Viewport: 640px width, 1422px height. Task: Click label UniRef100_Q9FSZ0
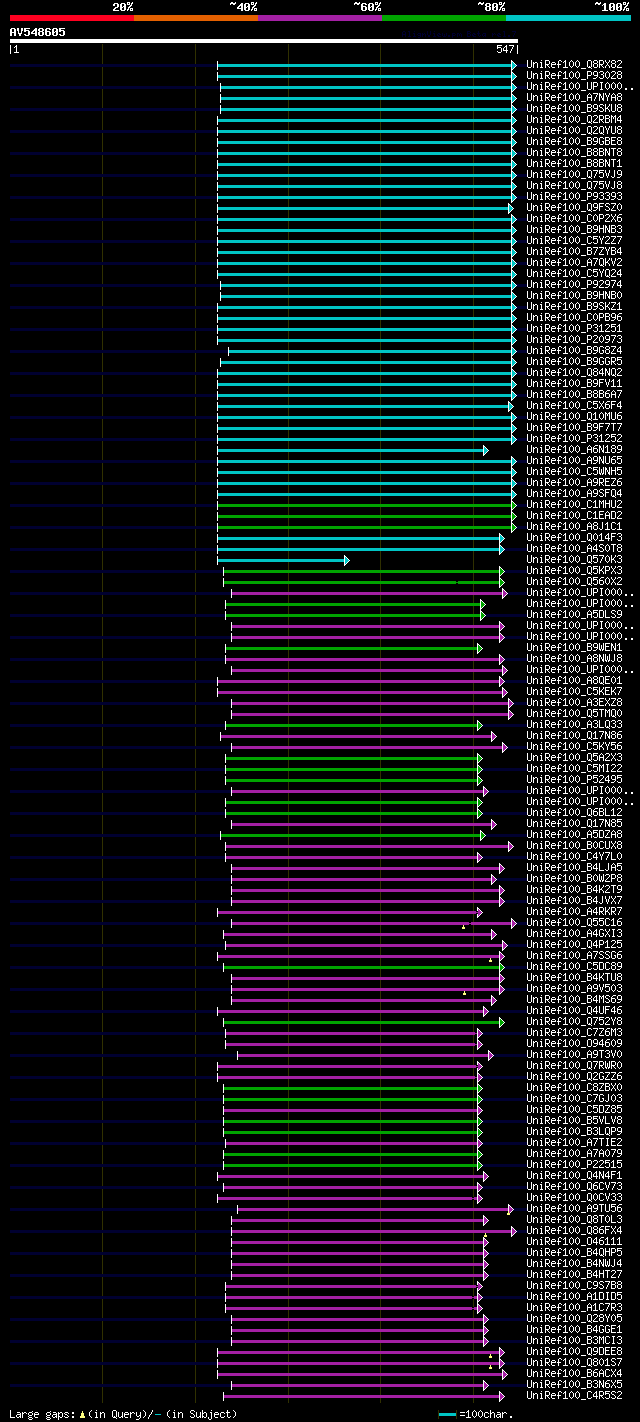tap(574, 207)
